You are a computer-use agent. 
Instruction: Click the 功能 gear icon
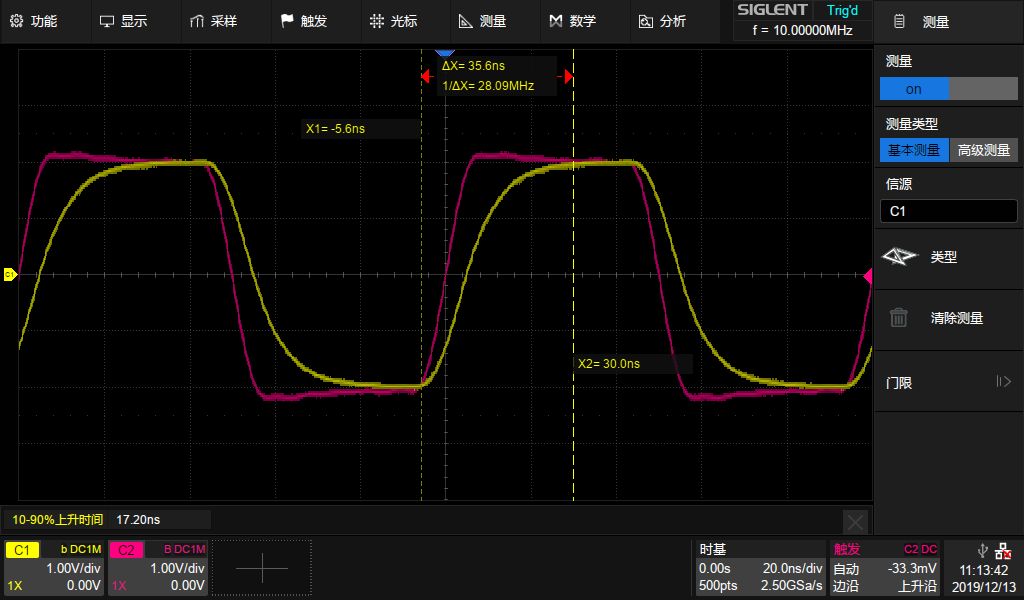point(17,21)
